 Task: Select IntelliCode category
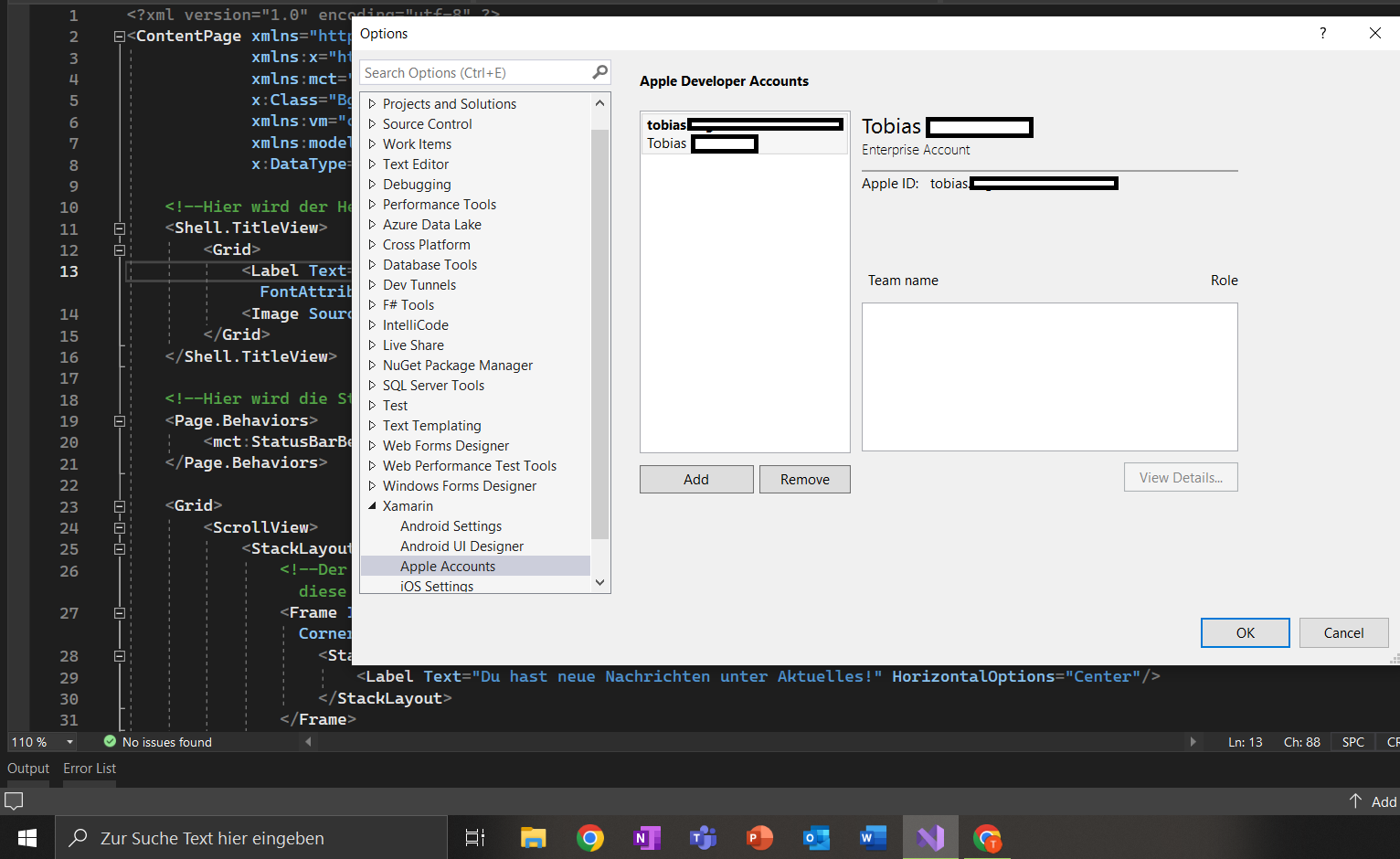[416, 324]
